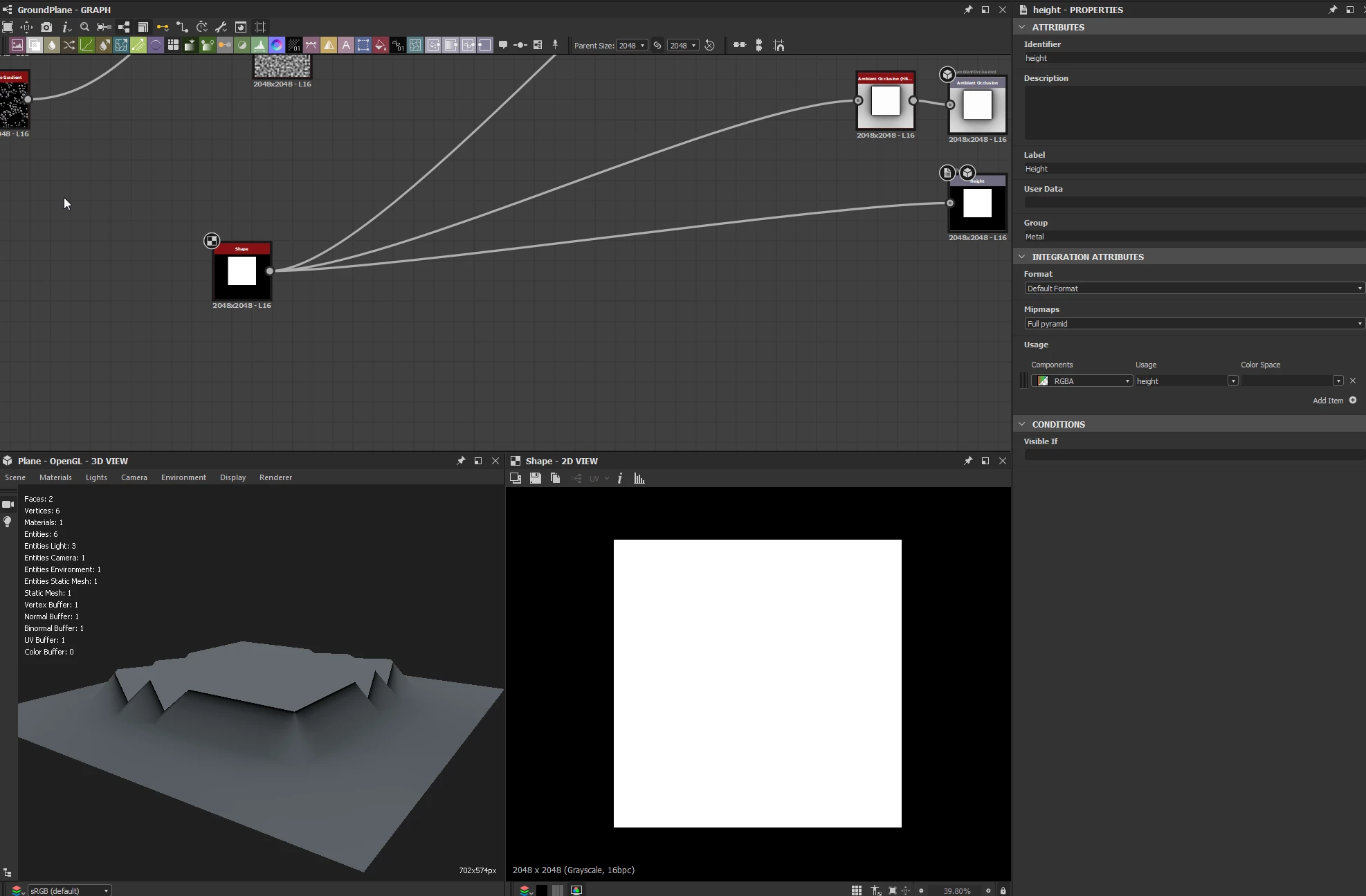
Task: Toggle parent size link icon
Action: click(x=657, y=46)
